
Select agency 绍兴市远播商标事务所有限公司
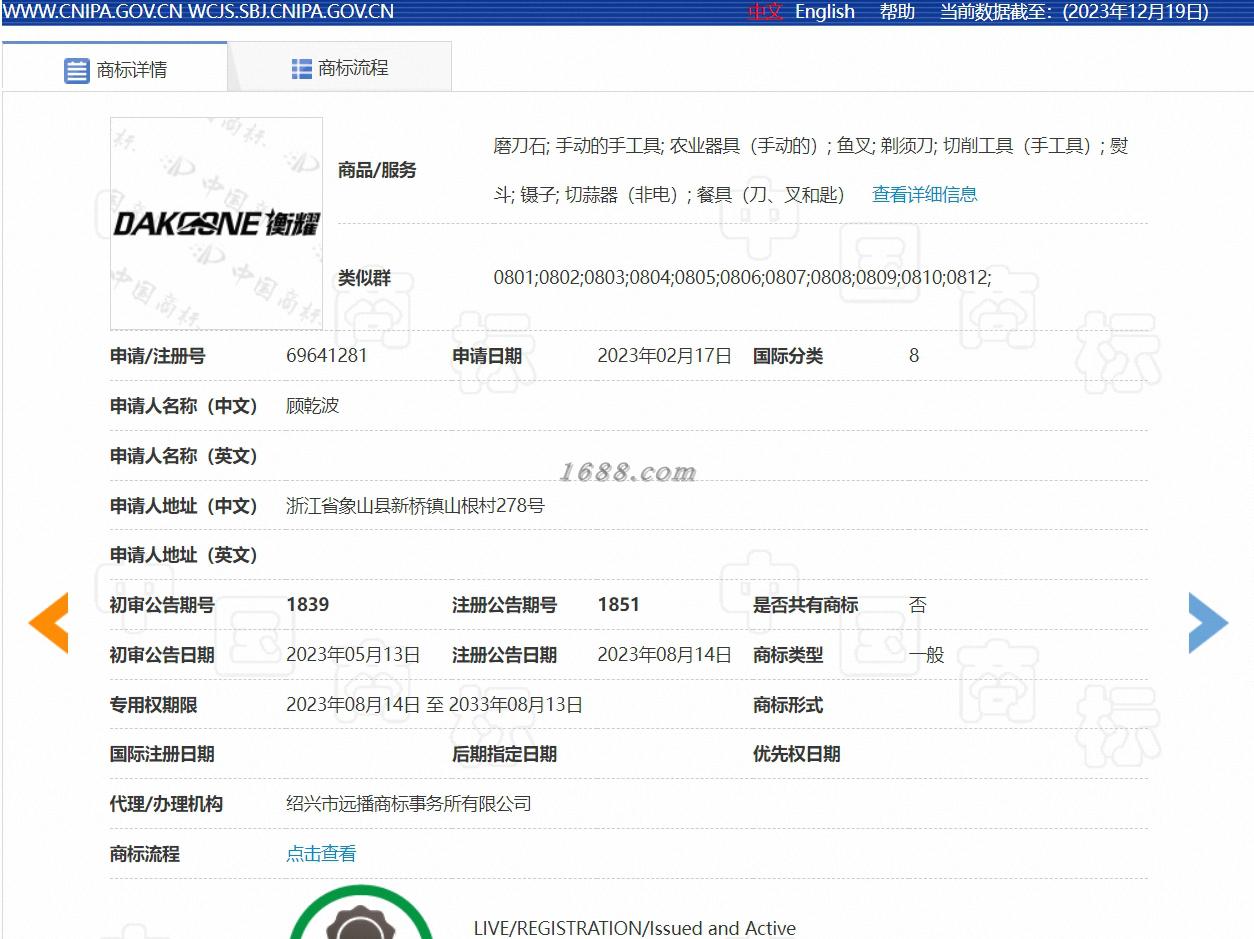[x=409, y=803]
